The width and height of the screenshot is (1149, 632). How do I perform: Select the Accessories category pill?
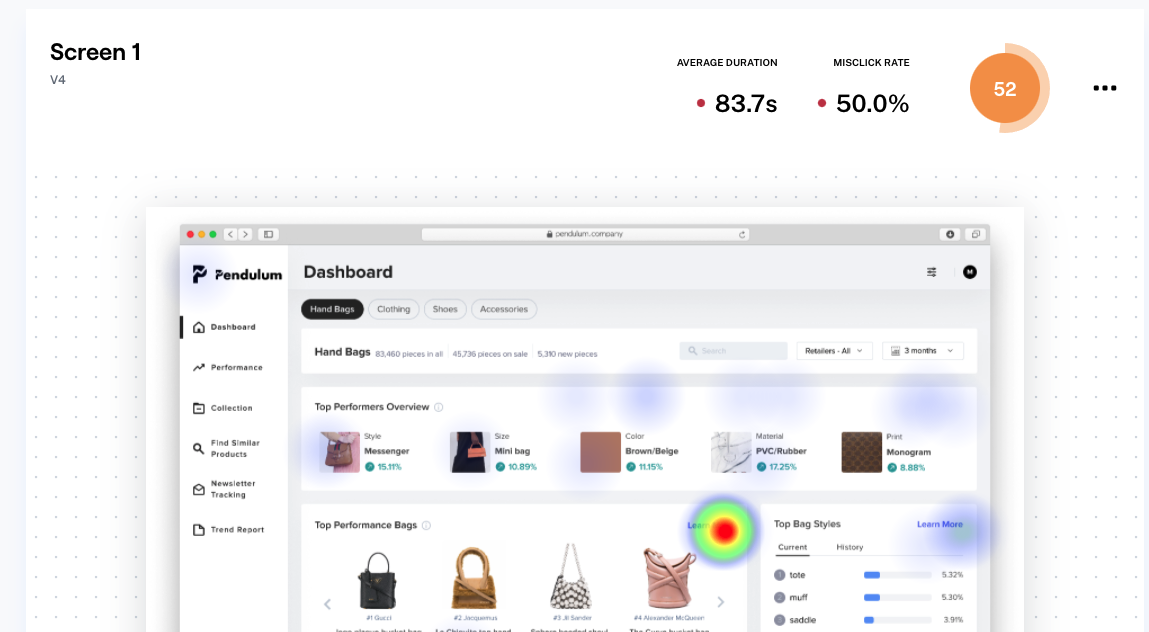tap(503, 309)
